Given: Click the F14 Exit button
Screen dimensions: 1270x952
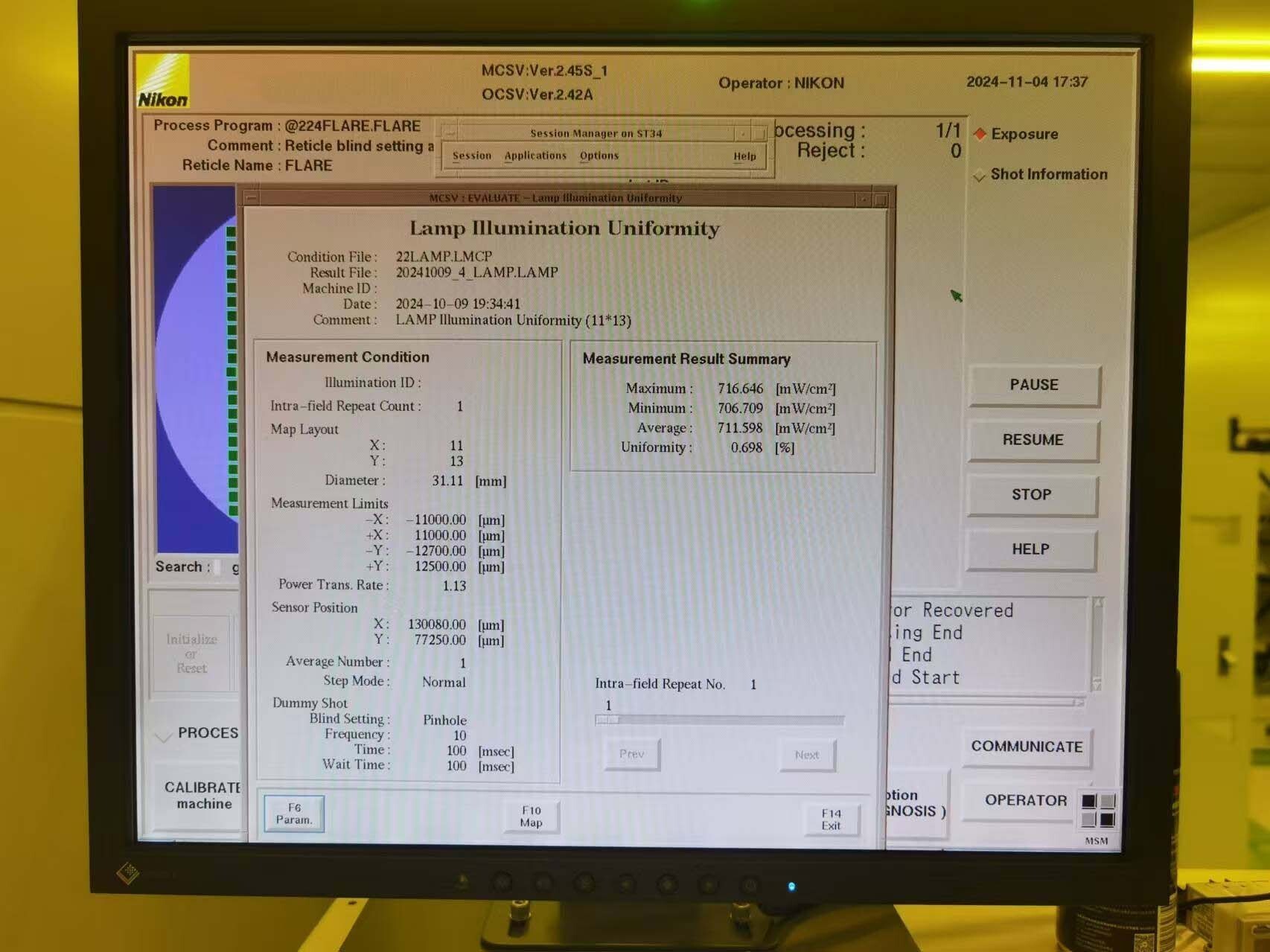Looking at the screenshot, I should pyautogui.click(x=832, y=820).
